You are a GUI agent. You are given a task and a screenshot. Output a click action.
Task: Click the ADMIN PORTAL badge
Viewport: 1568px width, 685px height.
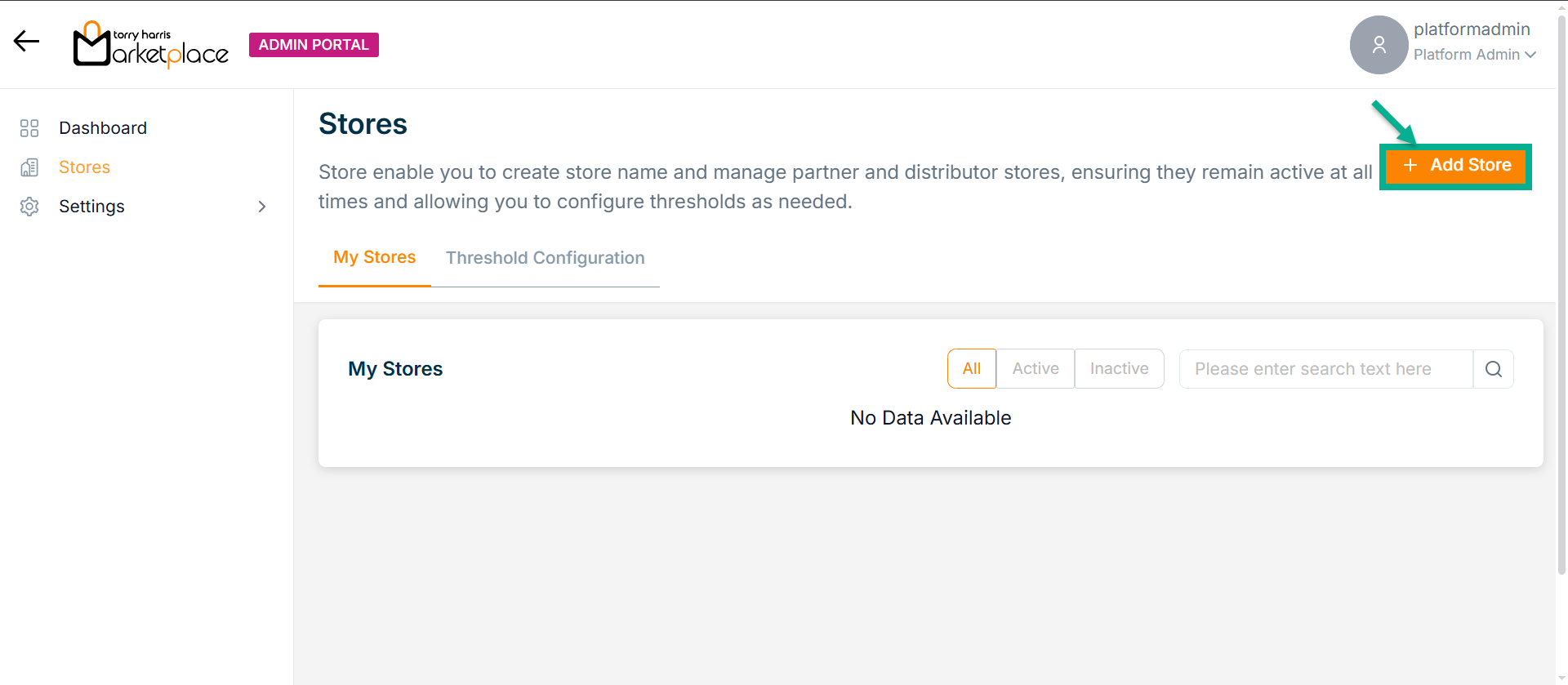tap(314, 45)
